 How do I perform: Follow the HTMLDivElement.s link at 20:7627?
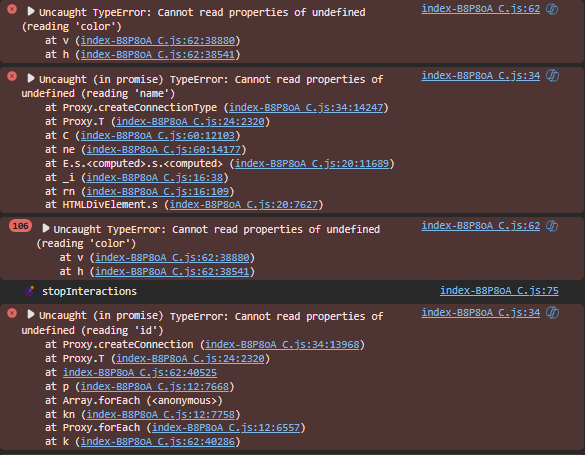[x=244, y=205]
